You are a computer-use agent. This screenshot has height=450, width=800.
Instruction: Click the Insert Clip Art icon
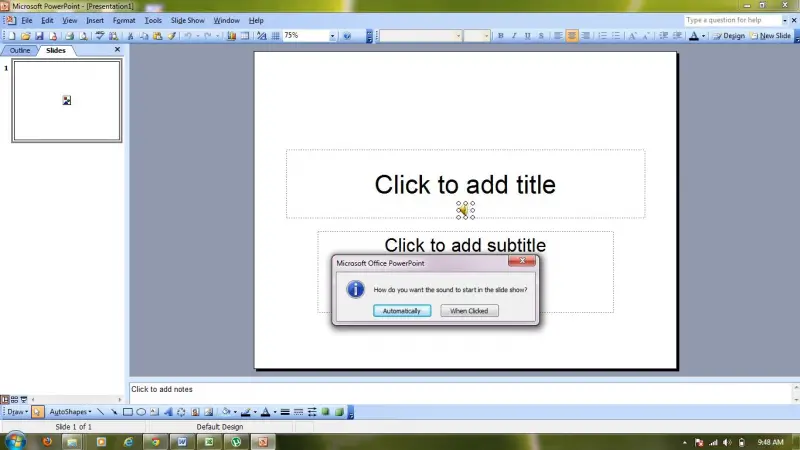[x=195, y=412]
